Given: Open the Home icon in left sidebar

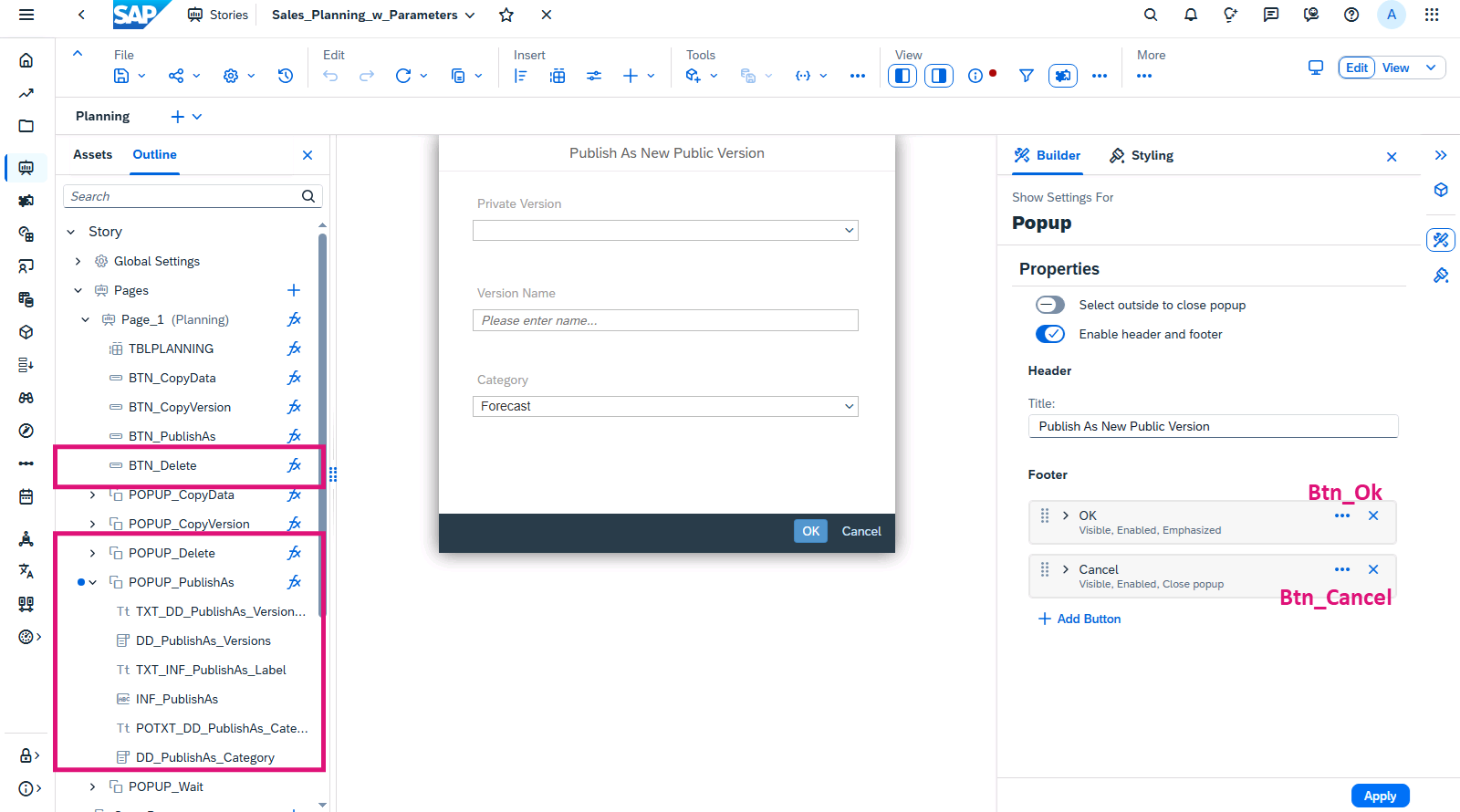Looking at the screenshot, I should pos(26,60).
